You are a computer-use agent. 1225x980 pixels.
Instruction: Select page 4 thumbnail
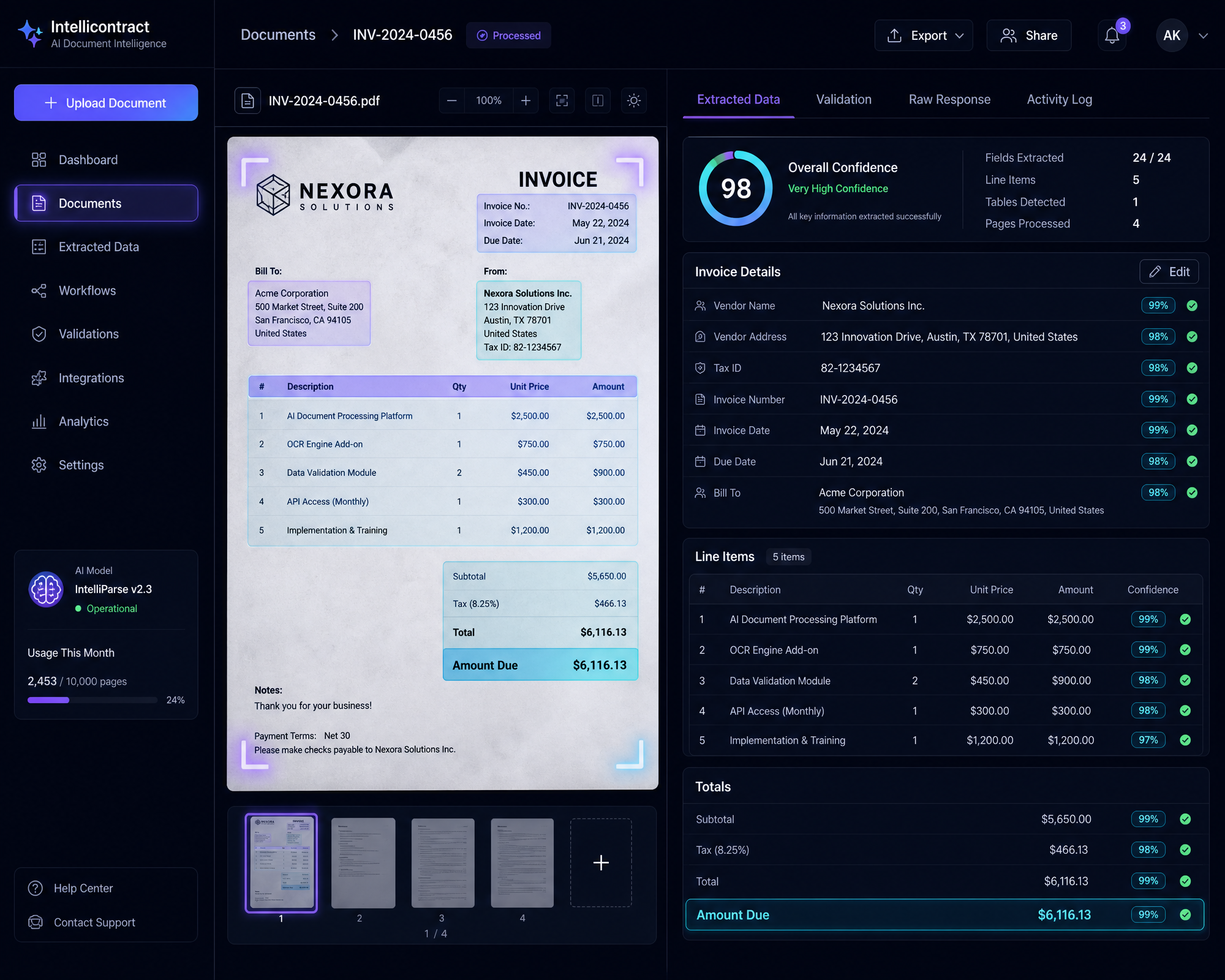click(522, 863)
